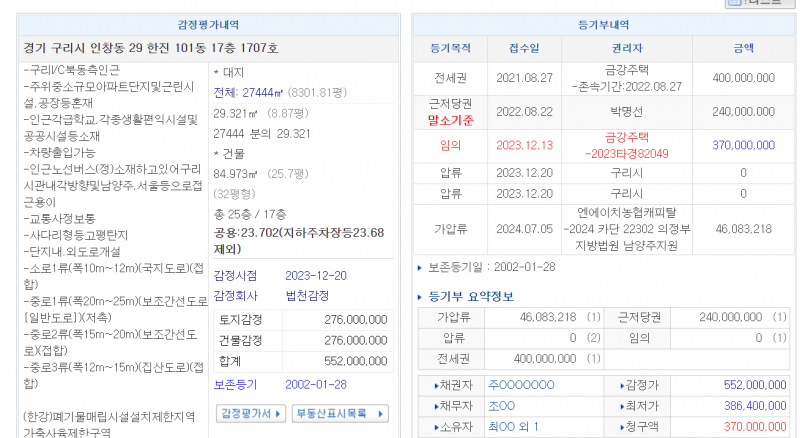Image resolution: width=800 pixels, height=438 pixels.
Task: Select the creditor name 주OOOOOOO
Action: point(521,384)
